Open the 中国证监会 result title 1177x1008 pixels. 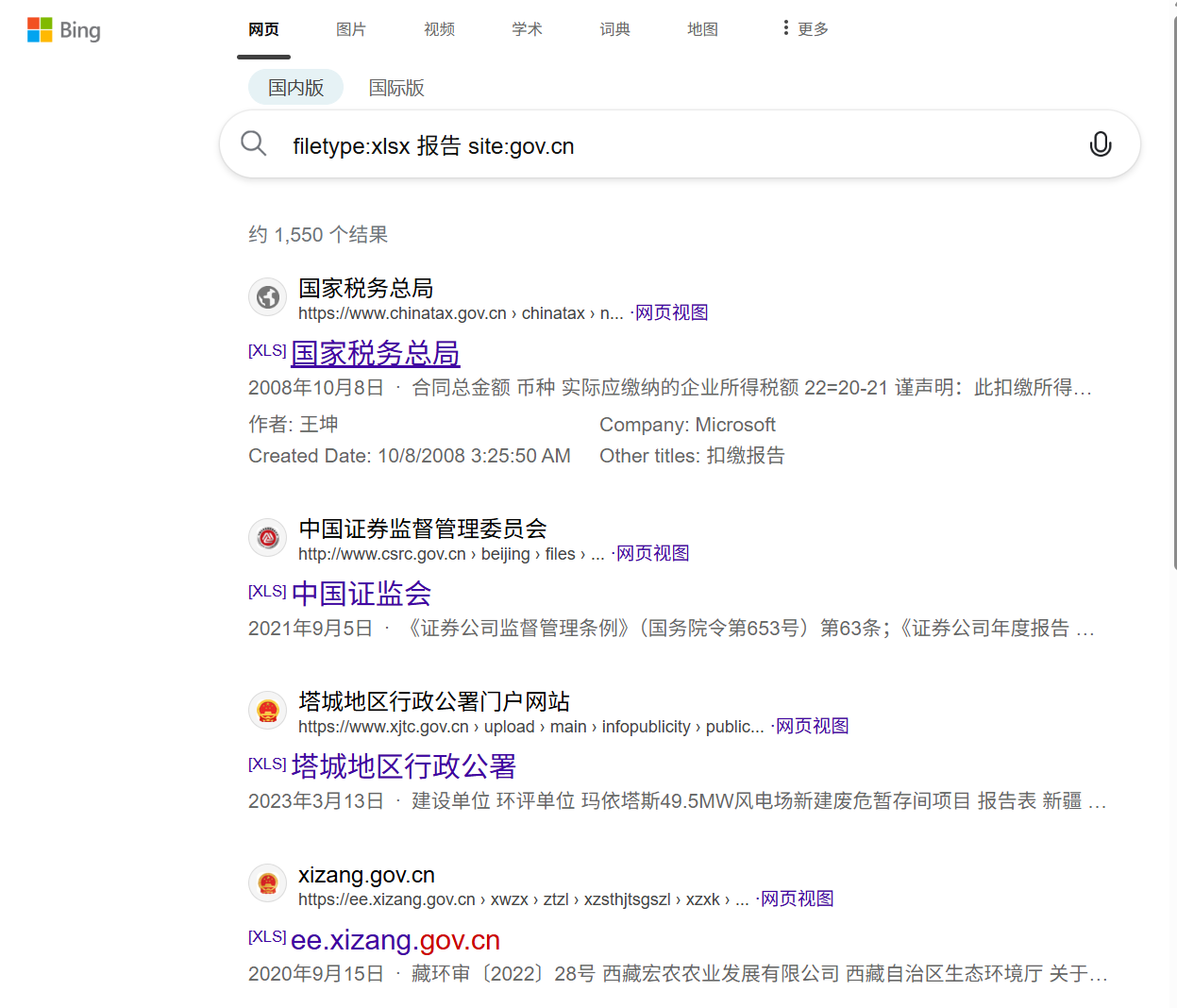click(362, 594)
